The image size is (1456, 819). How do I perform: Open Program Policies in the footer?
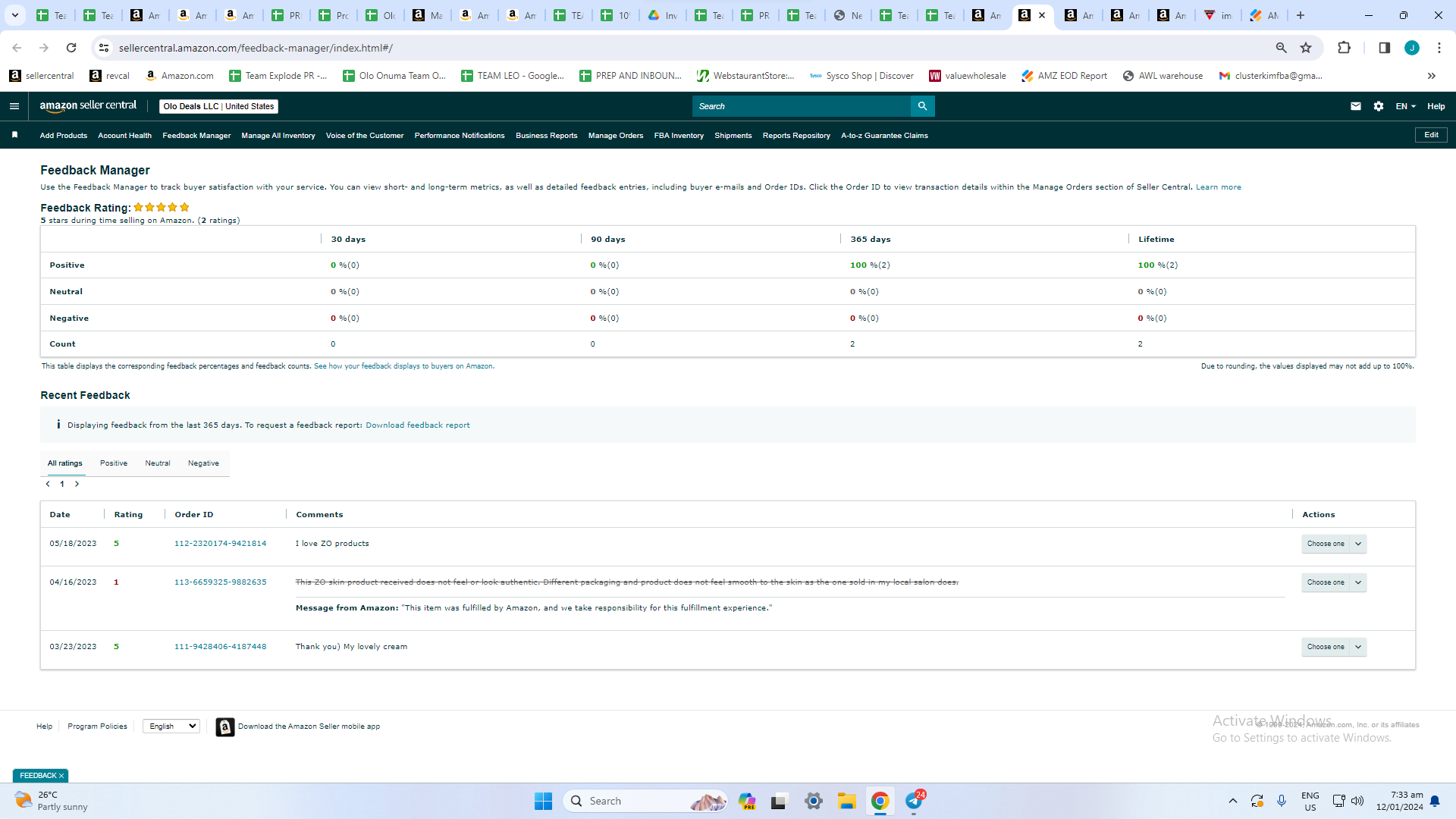pyautogui.click(x=98, y=726)
